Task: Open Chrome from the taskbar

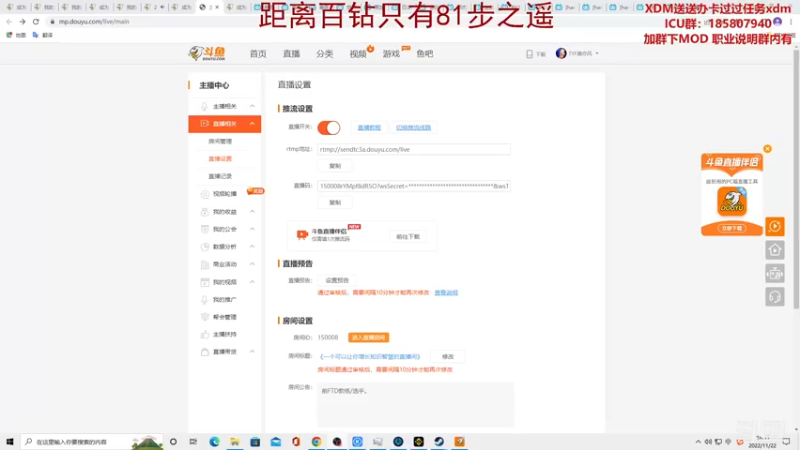Action: tap(316, 441)
